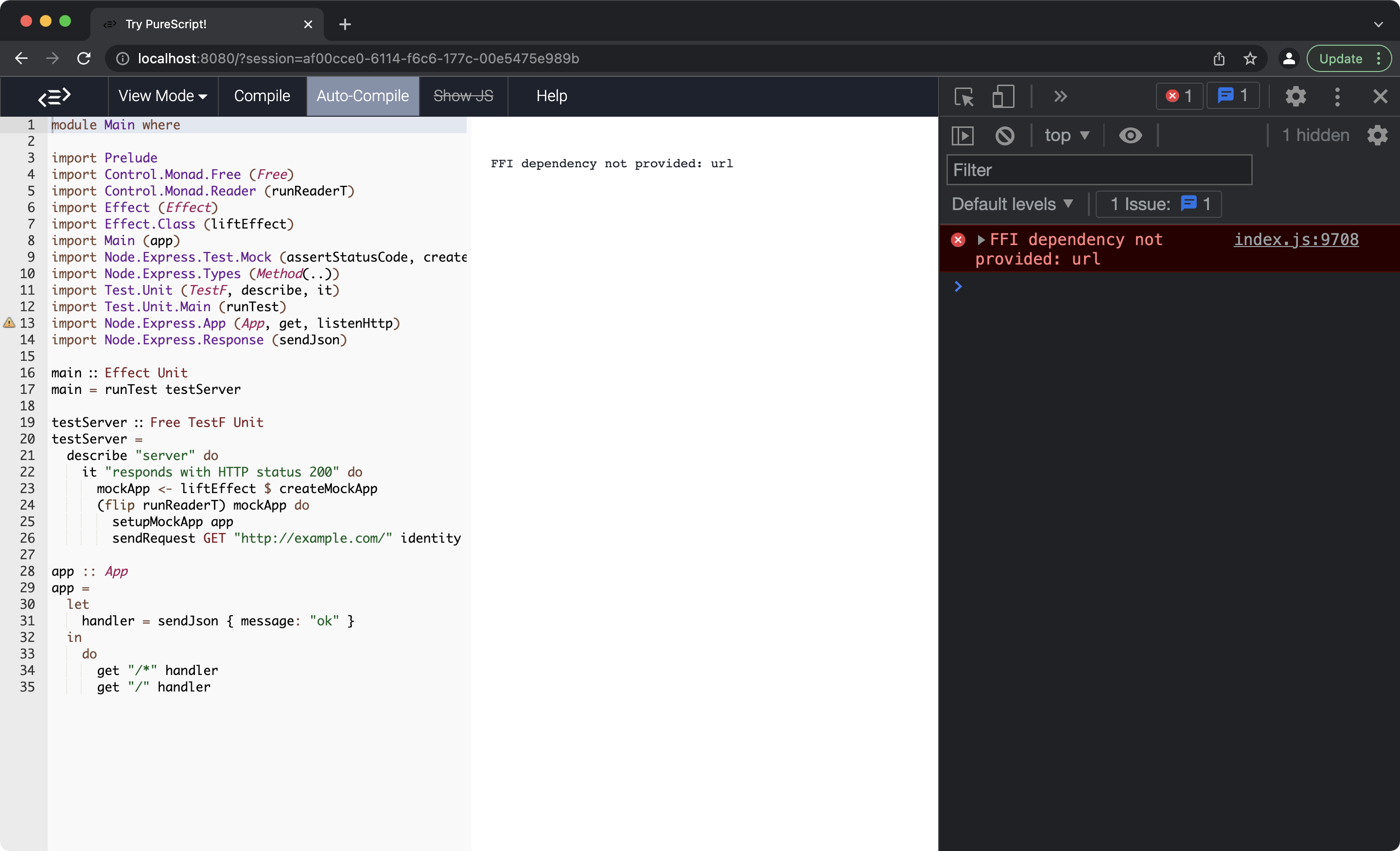Click the '1 hidden' messages label

click(x=1316, y=135)
